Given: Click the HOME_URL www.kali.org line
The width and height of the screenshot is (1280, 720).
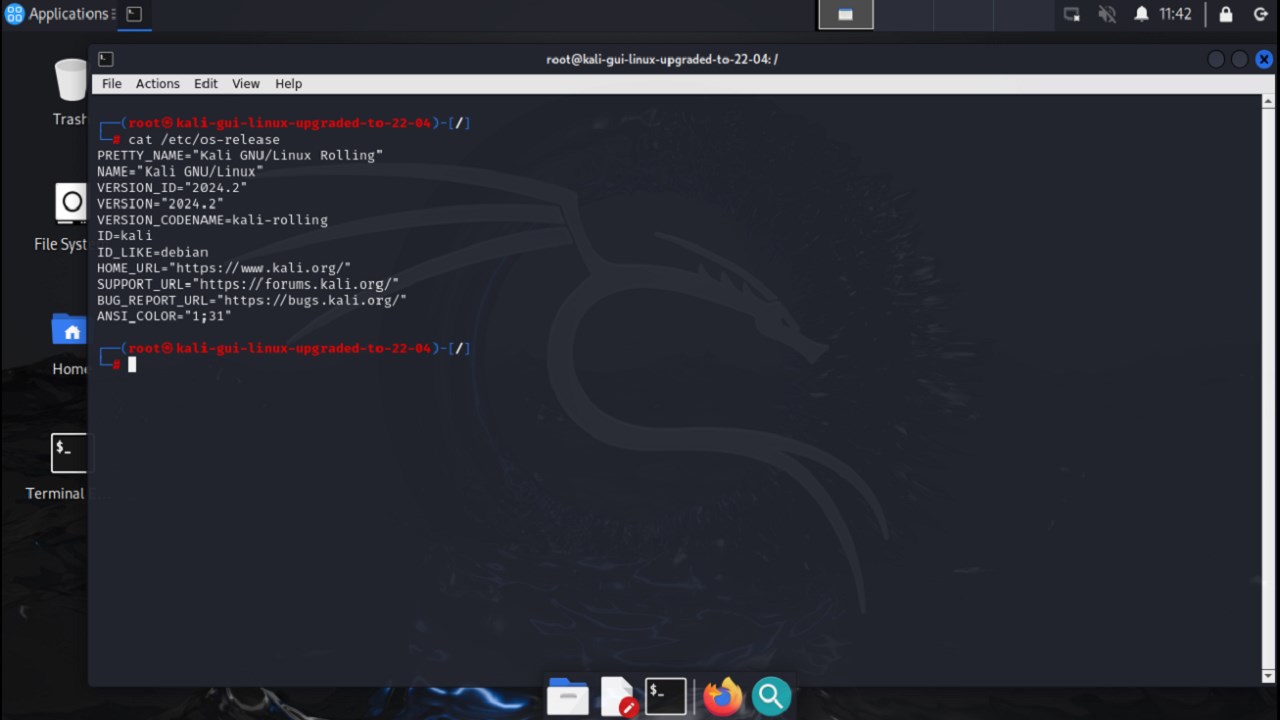Looking at the screenshot, I should coord(224,268).
